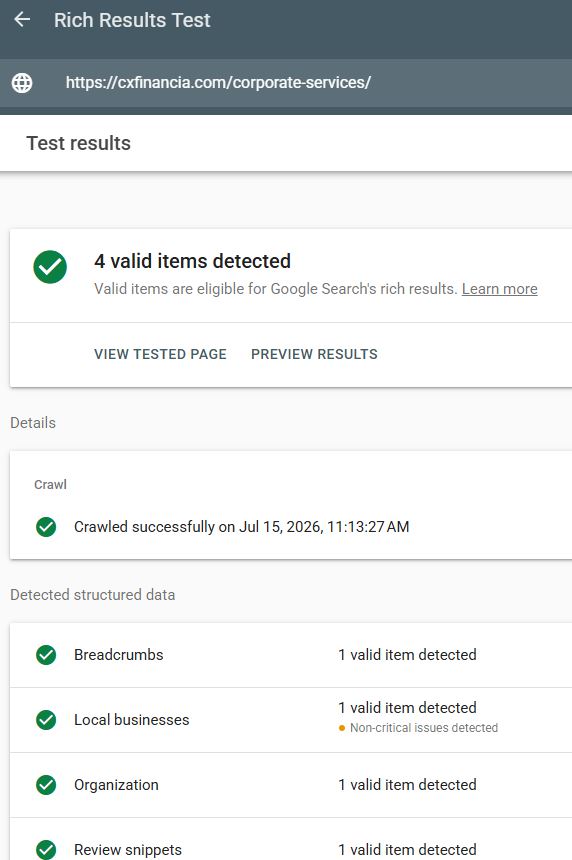Click the Breadcrumbs green check icon
The height and width of the screenshot is (860, 572).
point(46,654)
